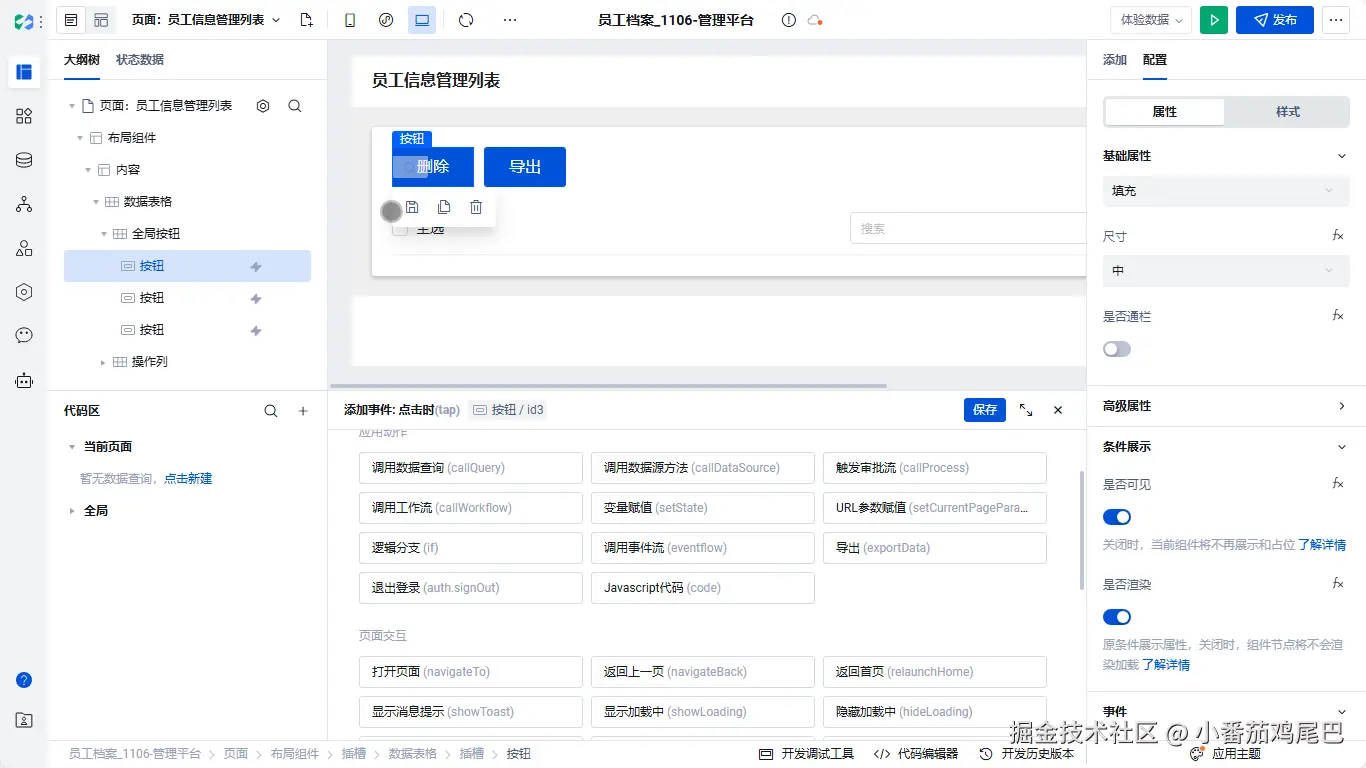The image size is (1366, 768).
Task: Collapse the 基础属性 section
Action: (x=1342, y=156)
